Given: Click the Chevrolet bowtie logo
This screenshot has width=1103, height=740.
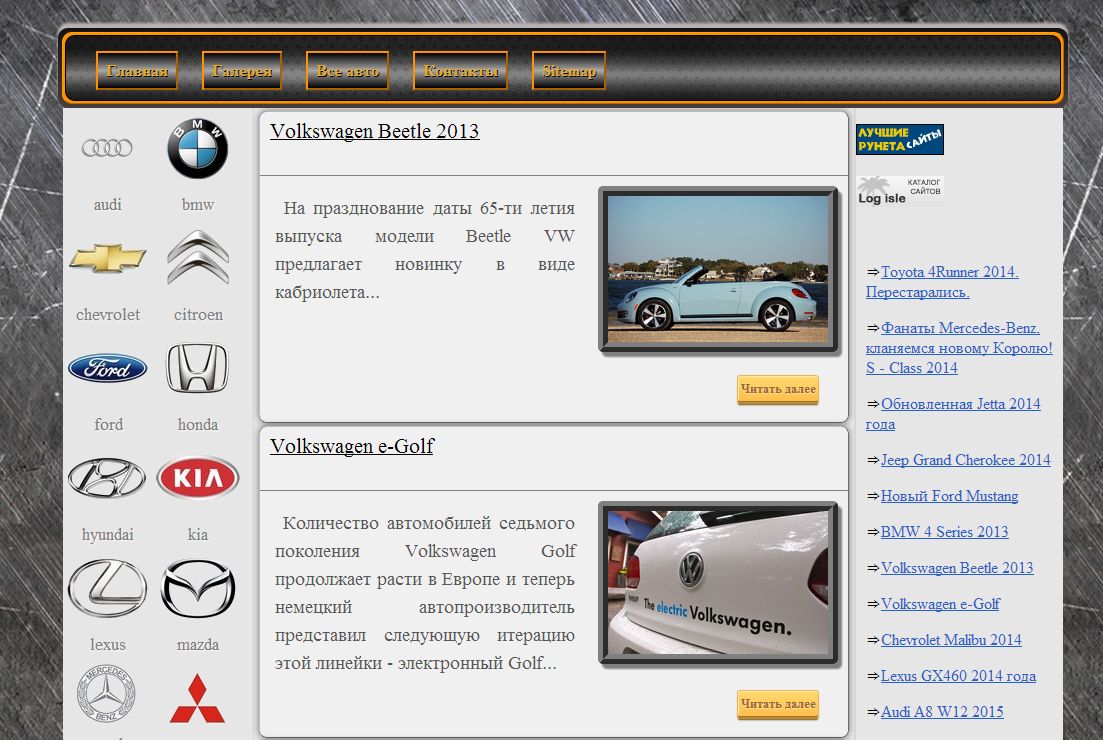Looking at the screenshot, I should click(108, 258).
